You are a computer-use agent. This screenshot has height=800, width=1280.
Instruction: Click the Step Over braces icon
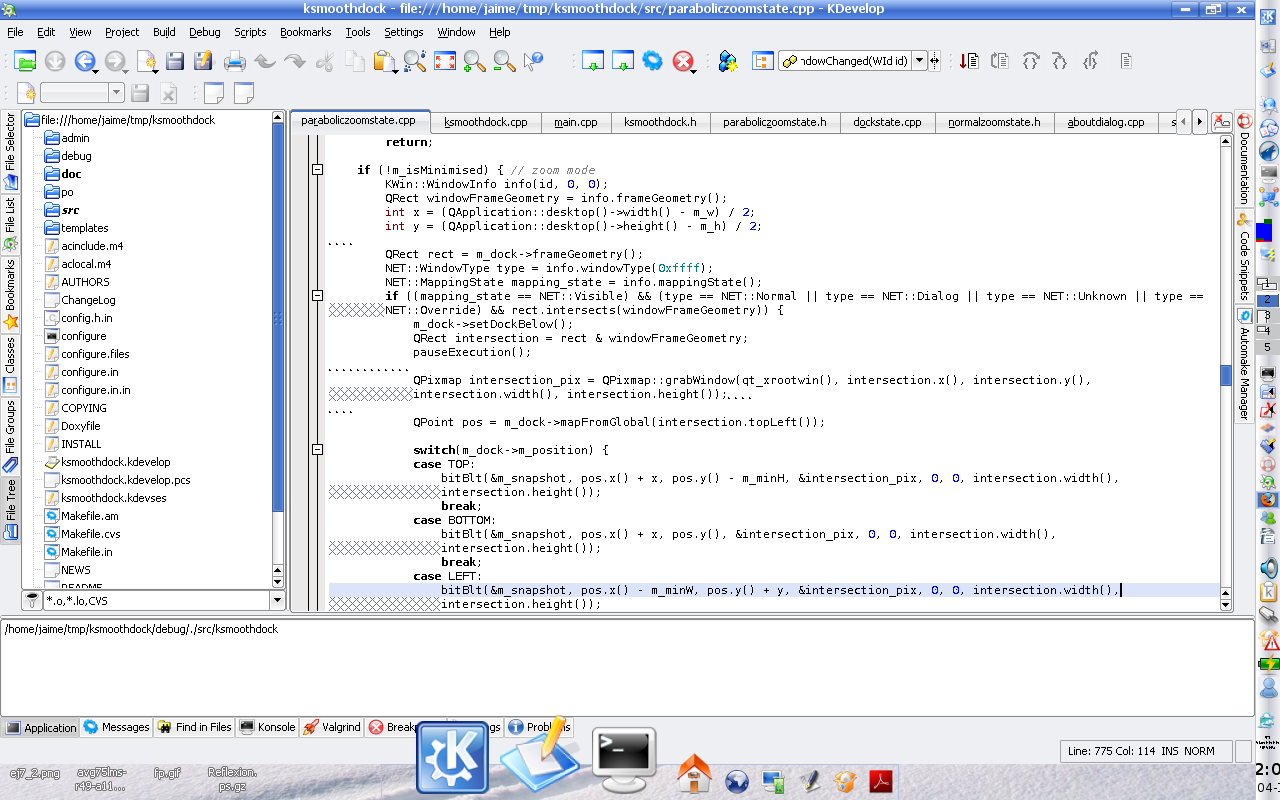pos(1030,61)
